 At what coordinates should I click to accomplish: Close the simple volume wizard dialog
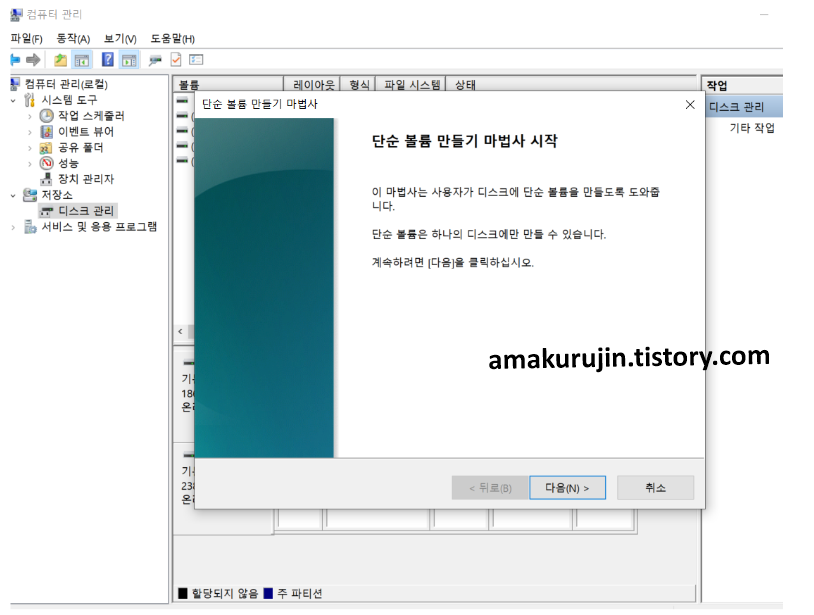690,105
